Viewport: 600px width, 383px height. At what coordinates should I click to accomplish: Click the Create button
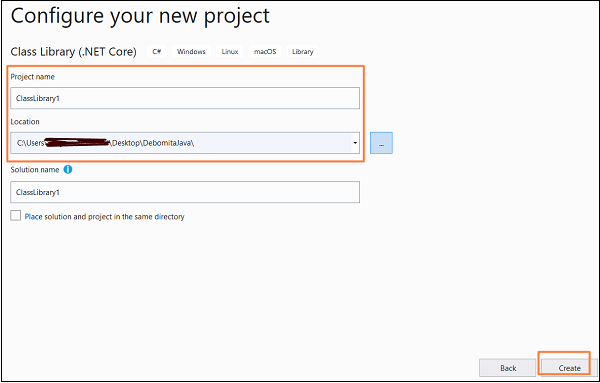[x=569, y=368]
